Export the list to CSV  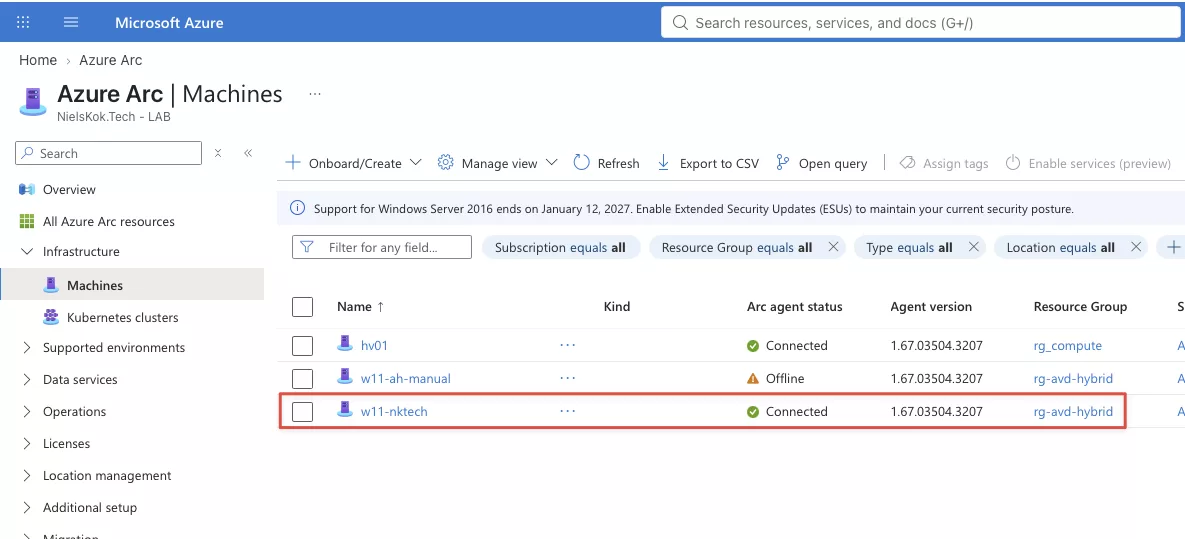[707, 163]
